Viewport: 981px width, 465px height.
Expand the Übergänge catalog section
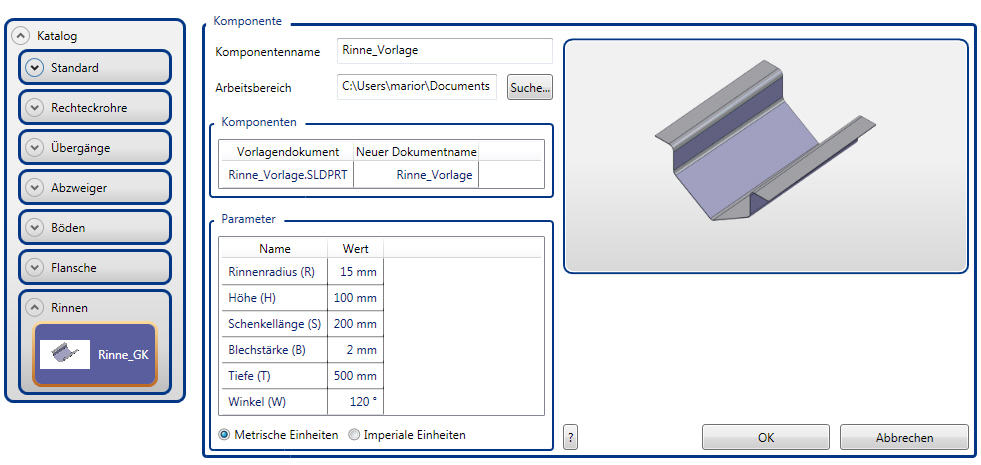(34, 148)
